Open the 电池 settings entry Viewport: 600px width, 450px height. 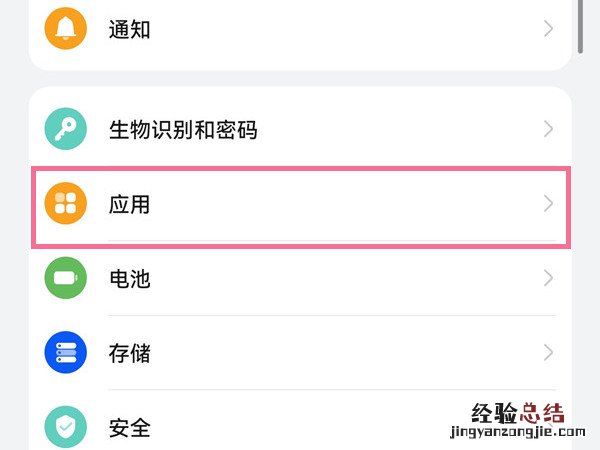pyautogui.click(x=129, y=278)
